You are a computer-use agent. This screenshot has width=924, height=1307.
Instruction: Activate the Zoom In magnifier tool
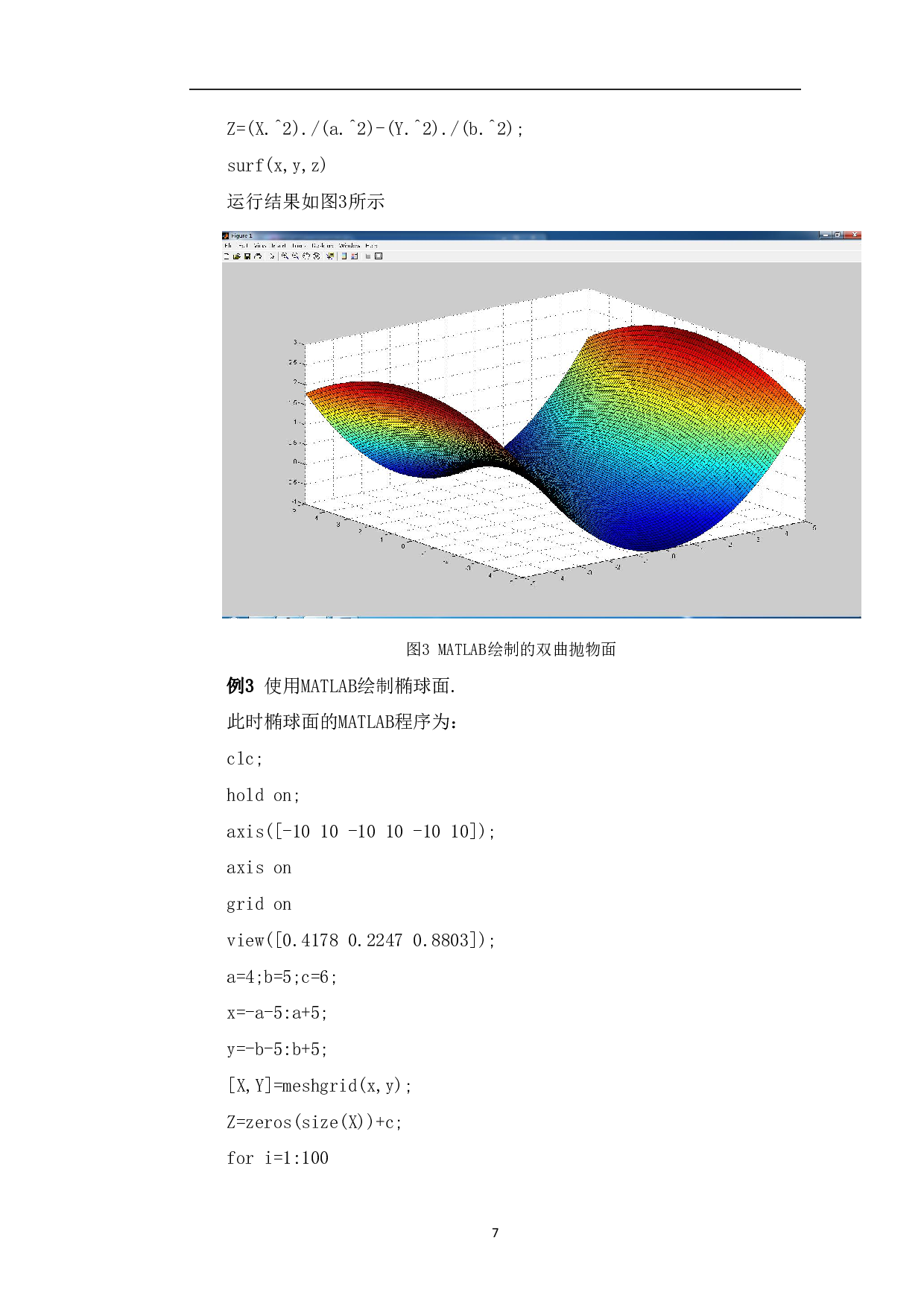click(285, 256)
